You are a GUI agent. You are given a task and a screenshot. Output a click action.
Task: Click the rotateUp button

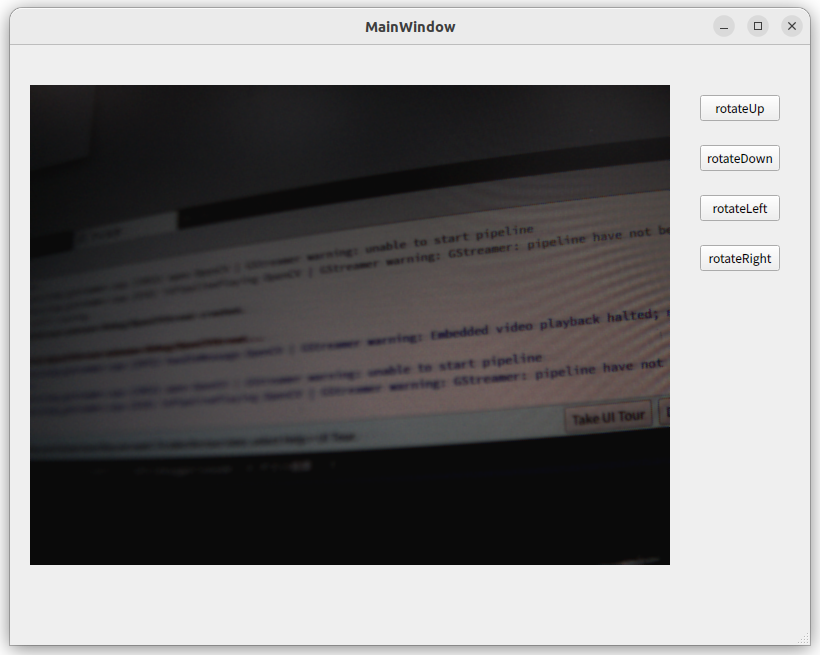[x=739, y=108]
